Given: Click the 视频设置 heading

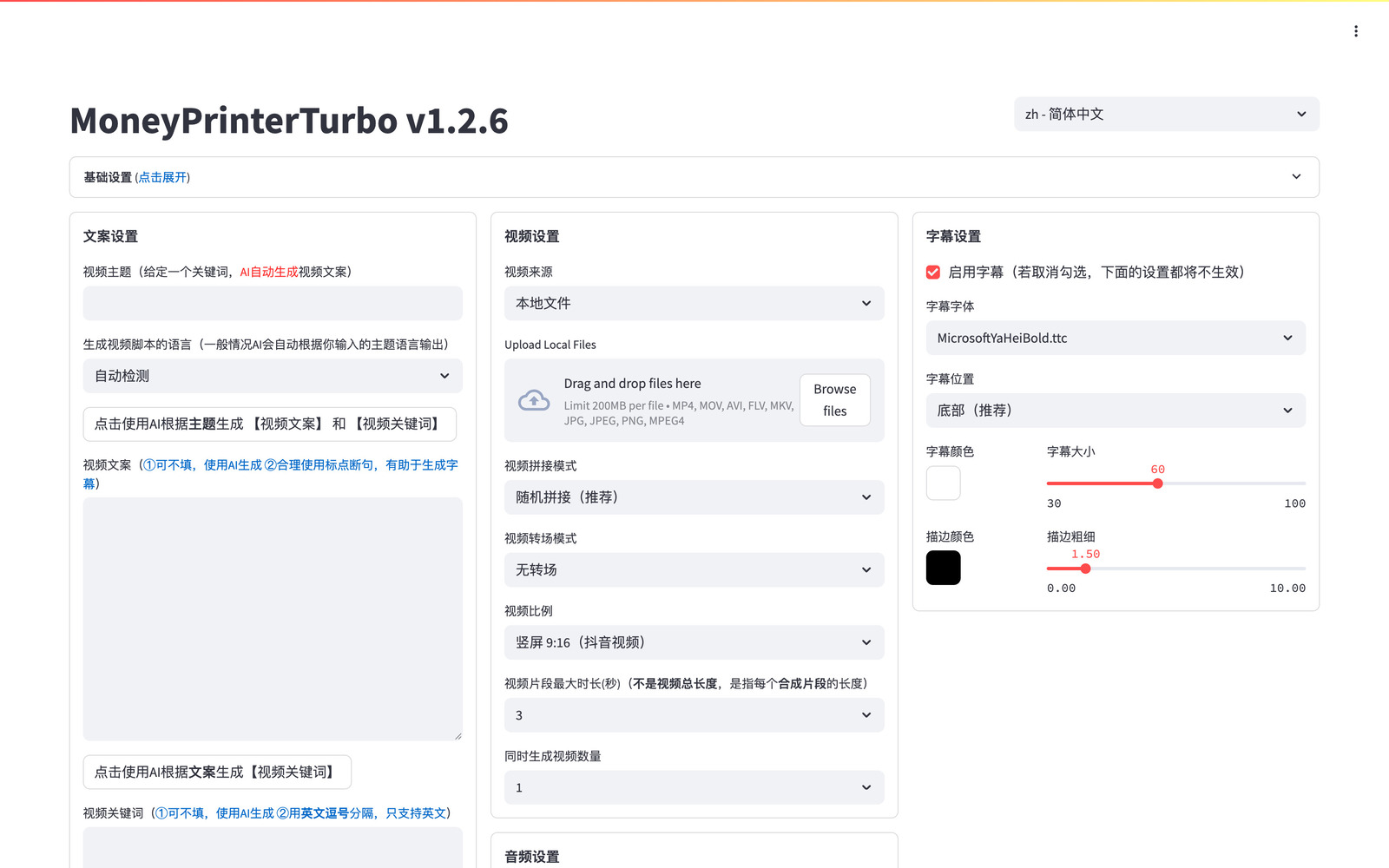Looking at the screenshot, I should click(x=531, y=236).
